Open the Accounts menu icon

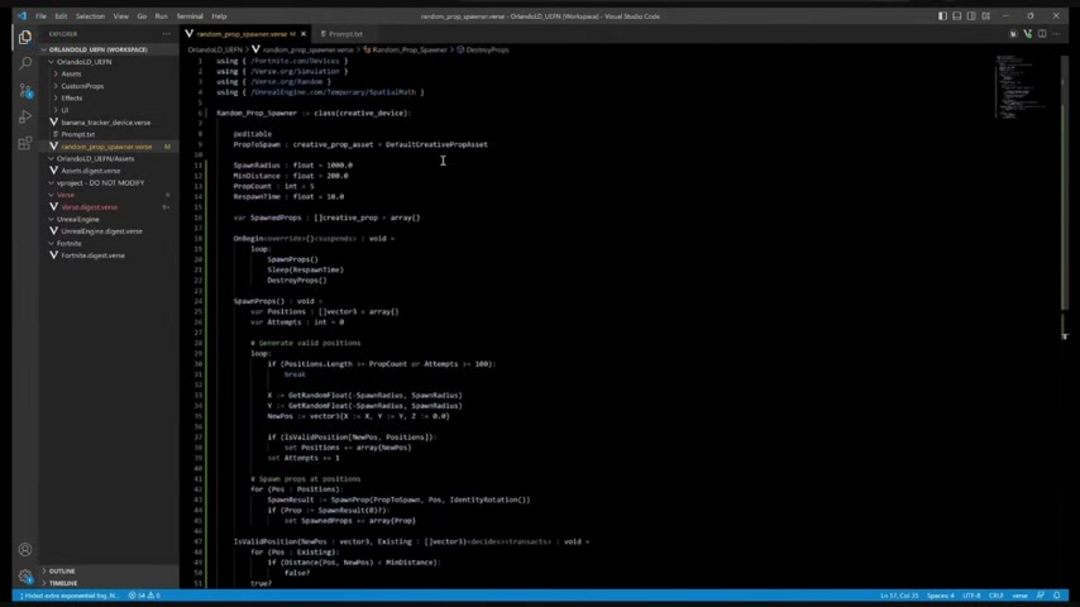coord(25,549)
